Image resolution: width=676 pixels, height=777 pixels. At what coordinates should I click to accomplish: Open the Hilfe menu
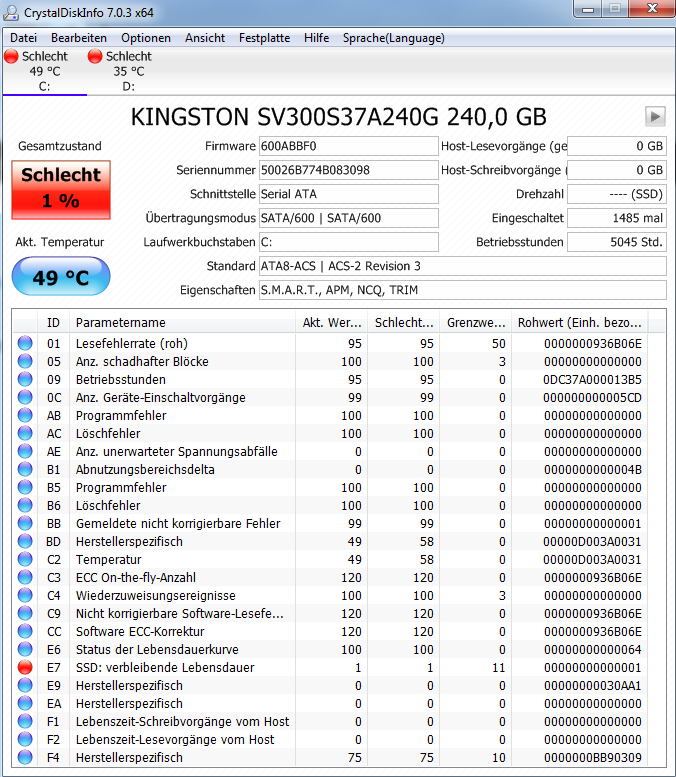(316, 38)
